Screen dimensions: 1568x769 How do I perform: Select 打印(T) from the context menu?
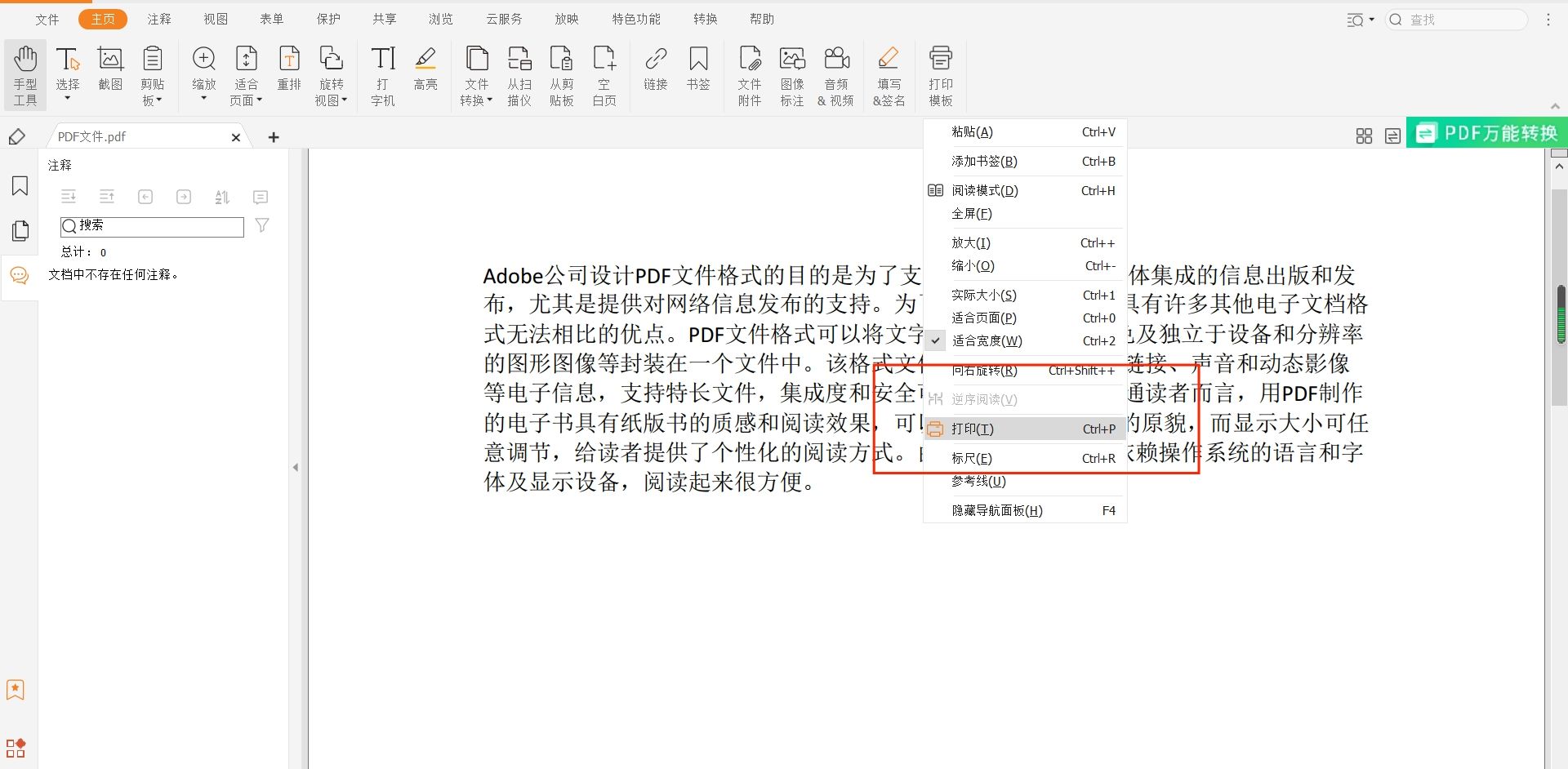(x=972, y=429)
